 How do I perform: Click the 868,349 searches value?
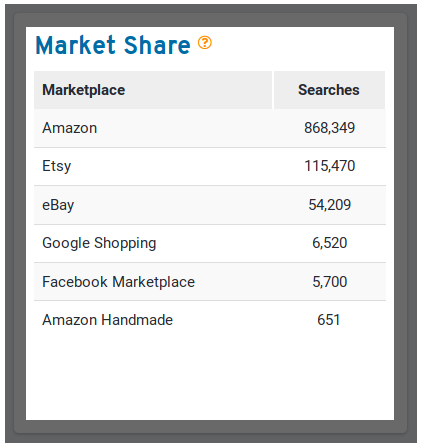point(329,128)
